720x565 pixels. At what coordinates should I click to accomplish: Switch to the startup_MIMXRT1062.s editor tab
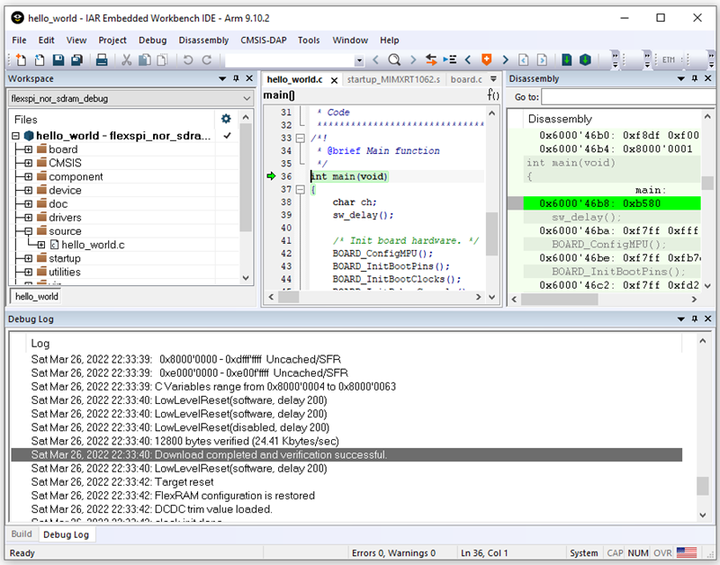394,79
